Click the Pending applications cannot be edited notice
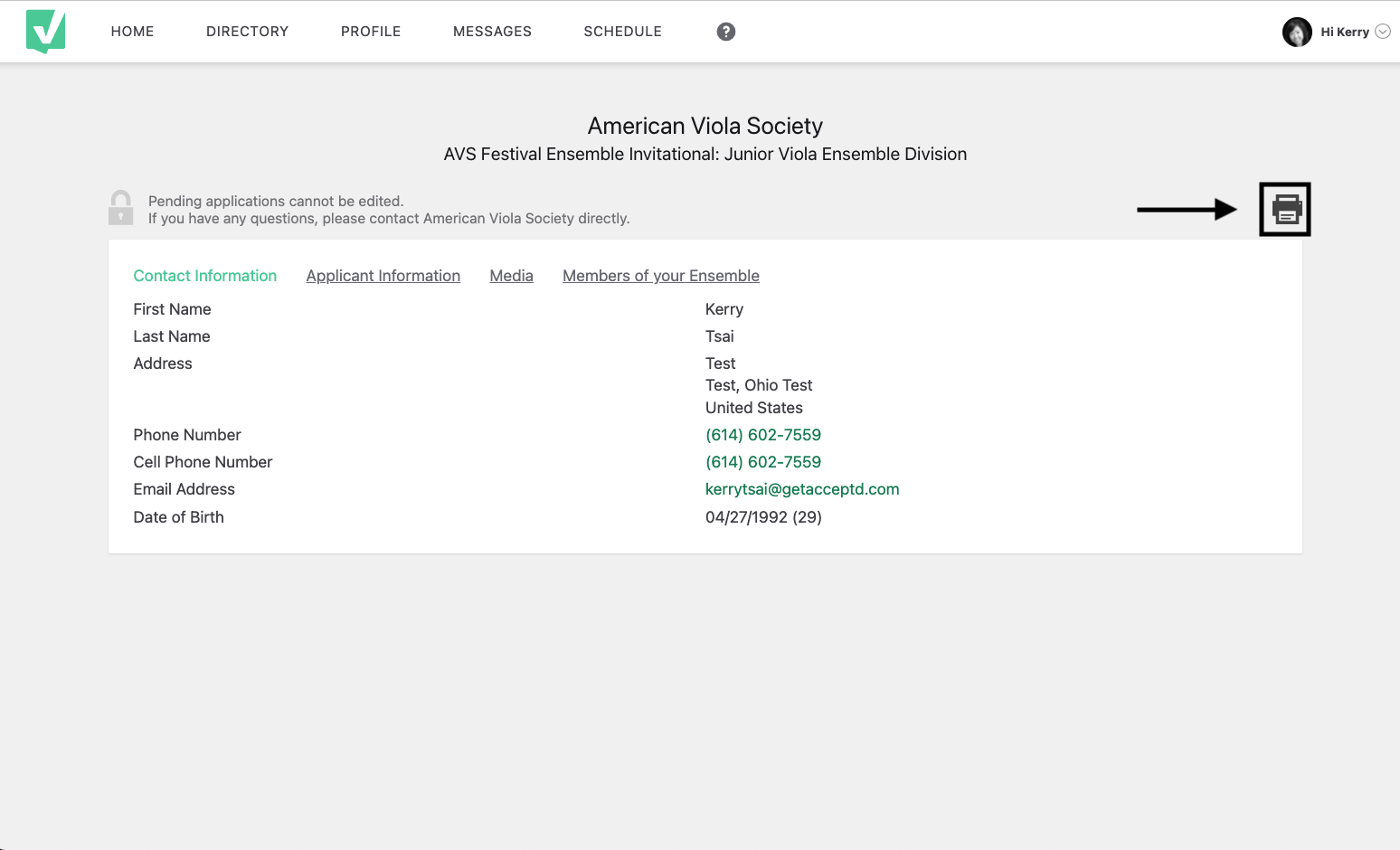The height and width of the screenshot is (850, 1400). coord(276,201)
